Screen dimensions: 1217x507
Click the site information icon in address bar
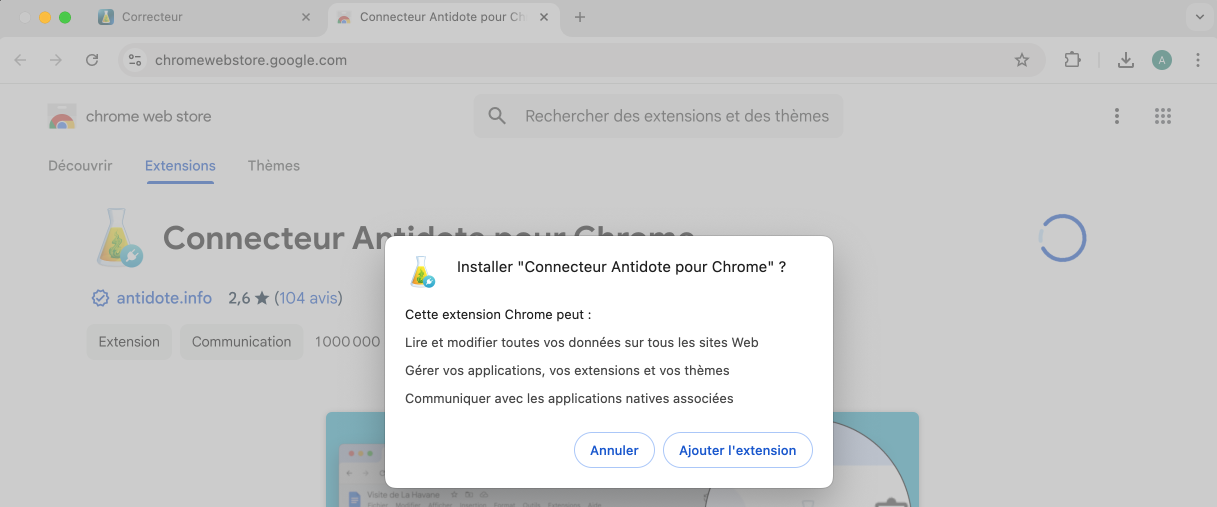[x=136, y=60]
